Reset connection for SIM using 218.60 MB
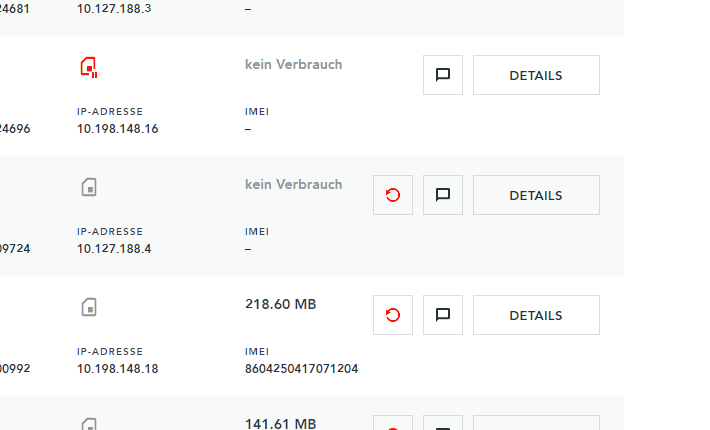710x430 pixels. pos(393,315)
